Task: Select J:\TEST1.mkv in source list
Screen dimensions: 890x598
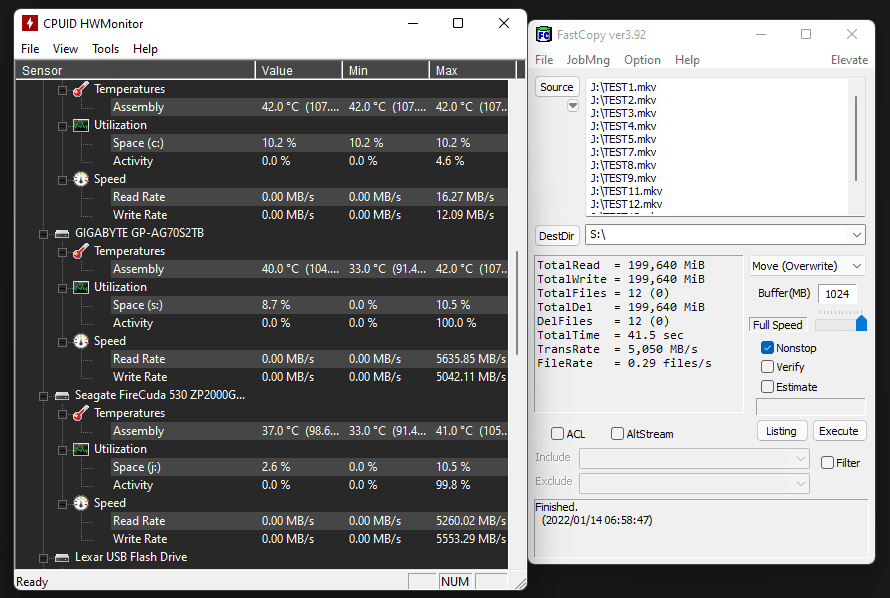Action: coord(623,87)
